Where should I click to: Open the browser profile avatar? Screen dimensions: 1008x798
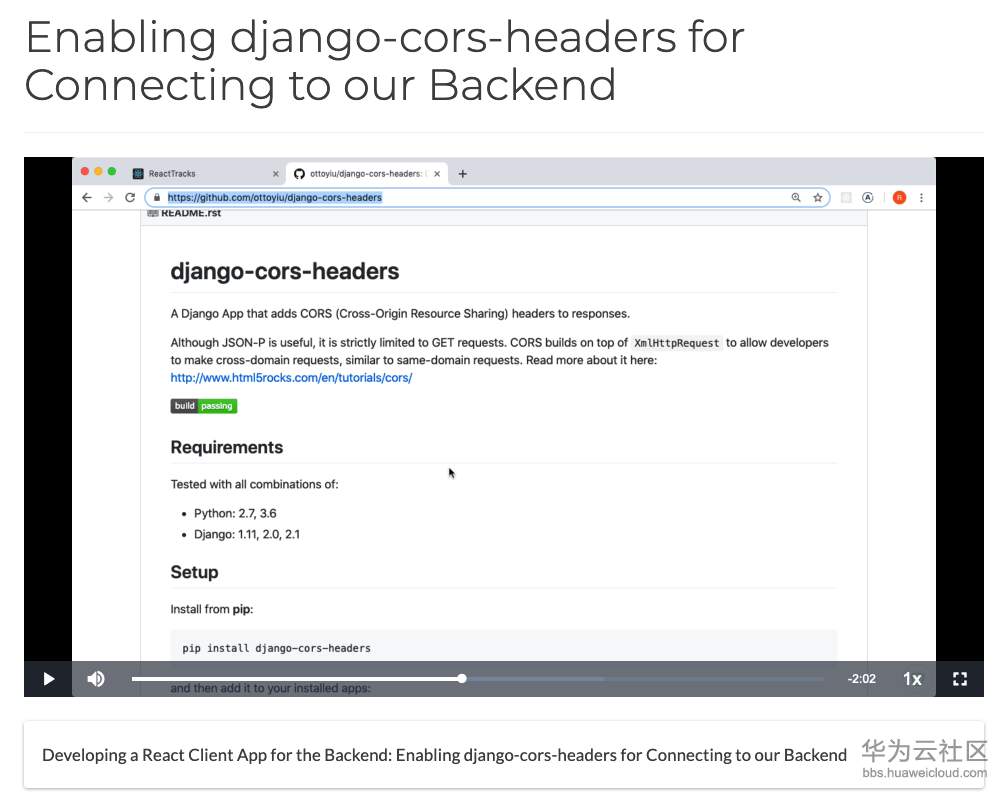(x=899, y=197)
